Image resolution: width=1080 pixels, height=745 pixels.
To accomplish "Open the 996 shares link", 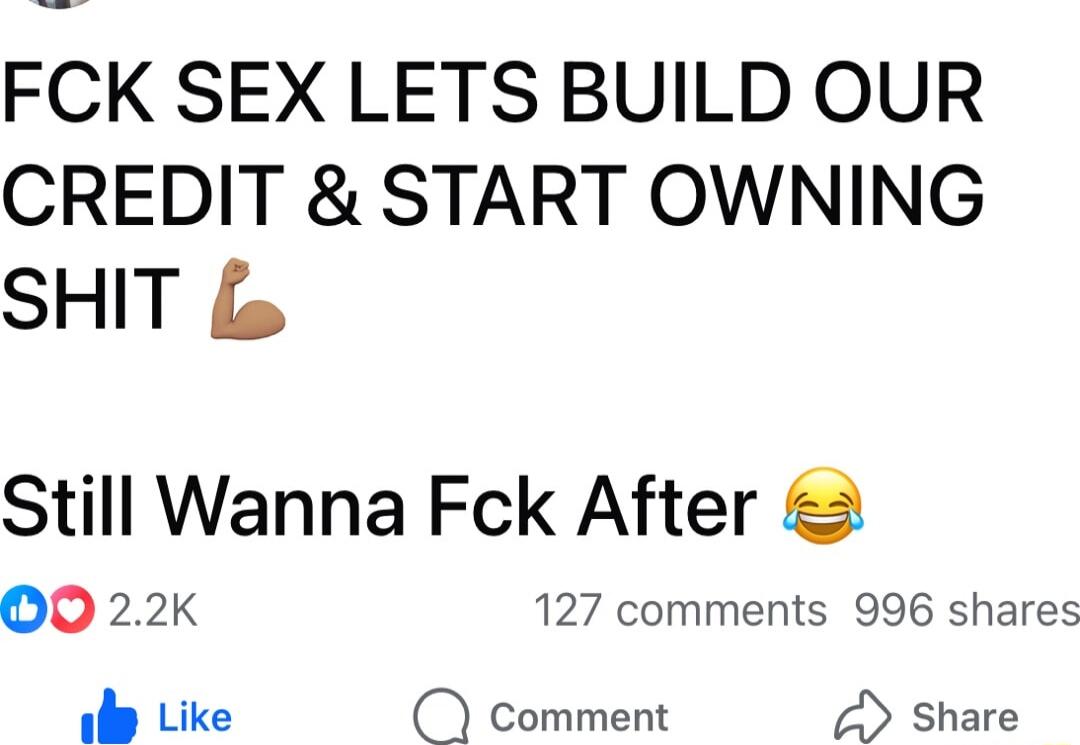I will pos(967,610).
